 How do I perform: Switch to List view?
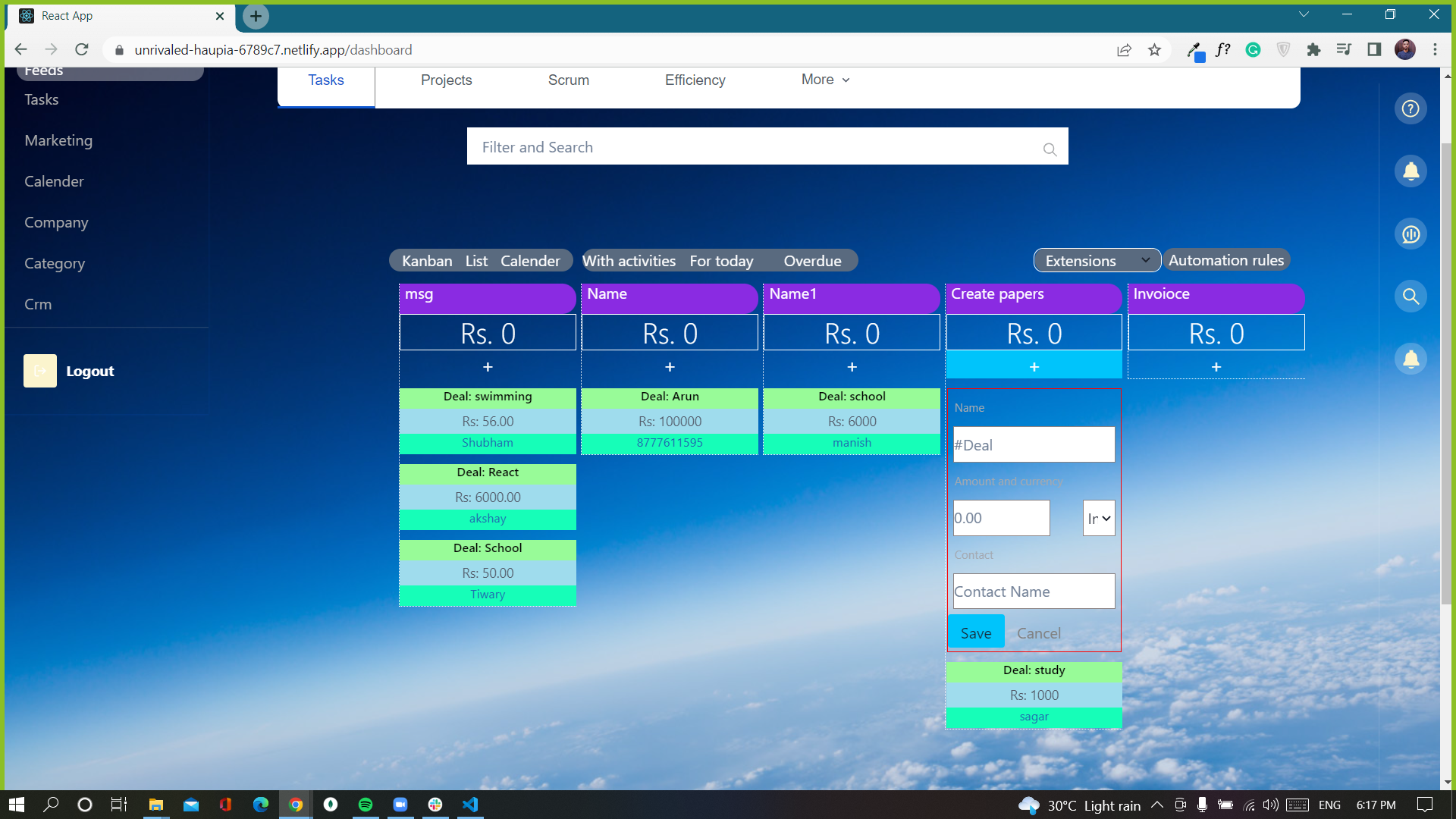pos(476,261)
